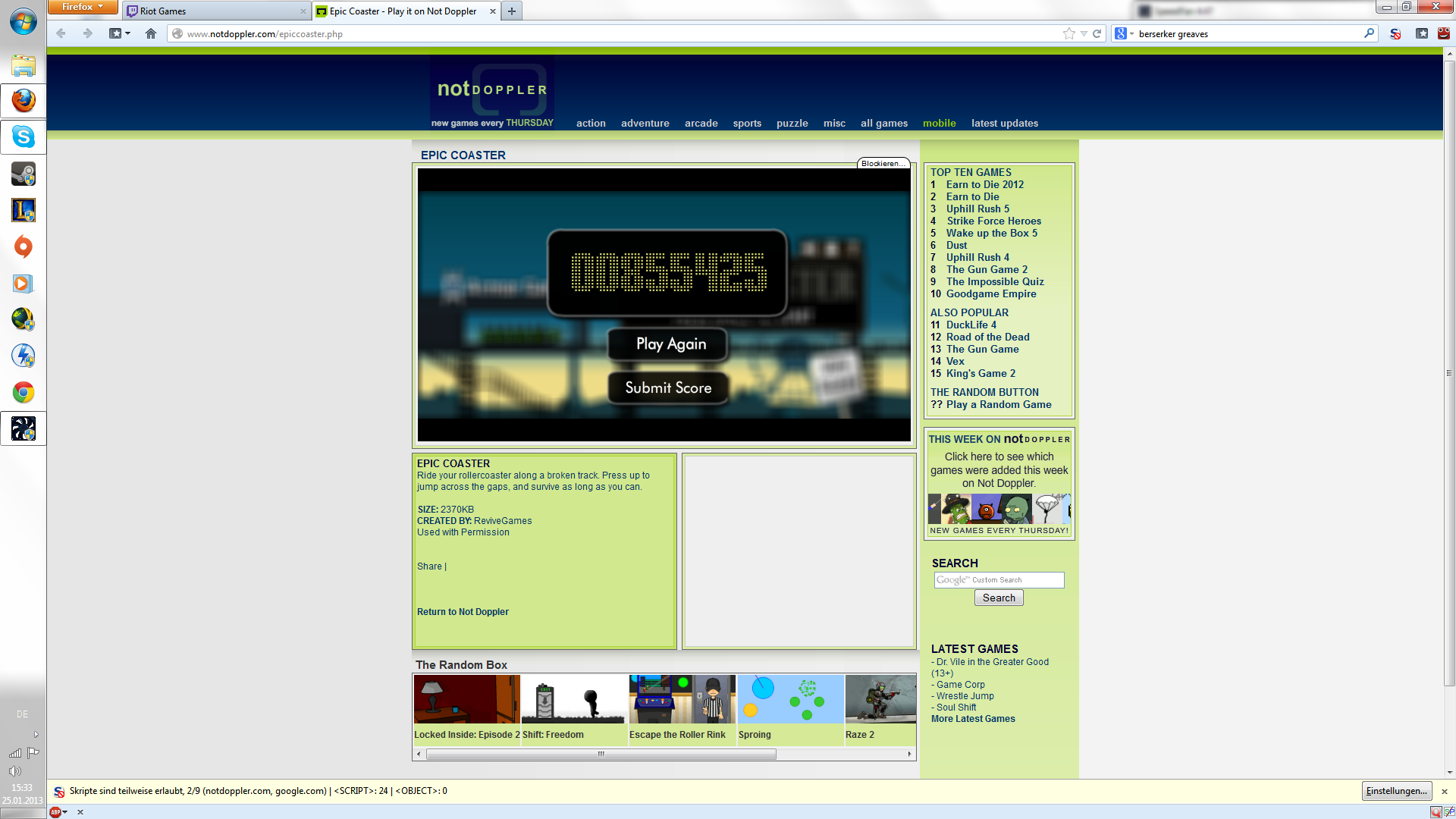The width and height of the screenshot is (1456, 819).
Task: Click the Action Center flag tray icon
Action: point(33,753)
